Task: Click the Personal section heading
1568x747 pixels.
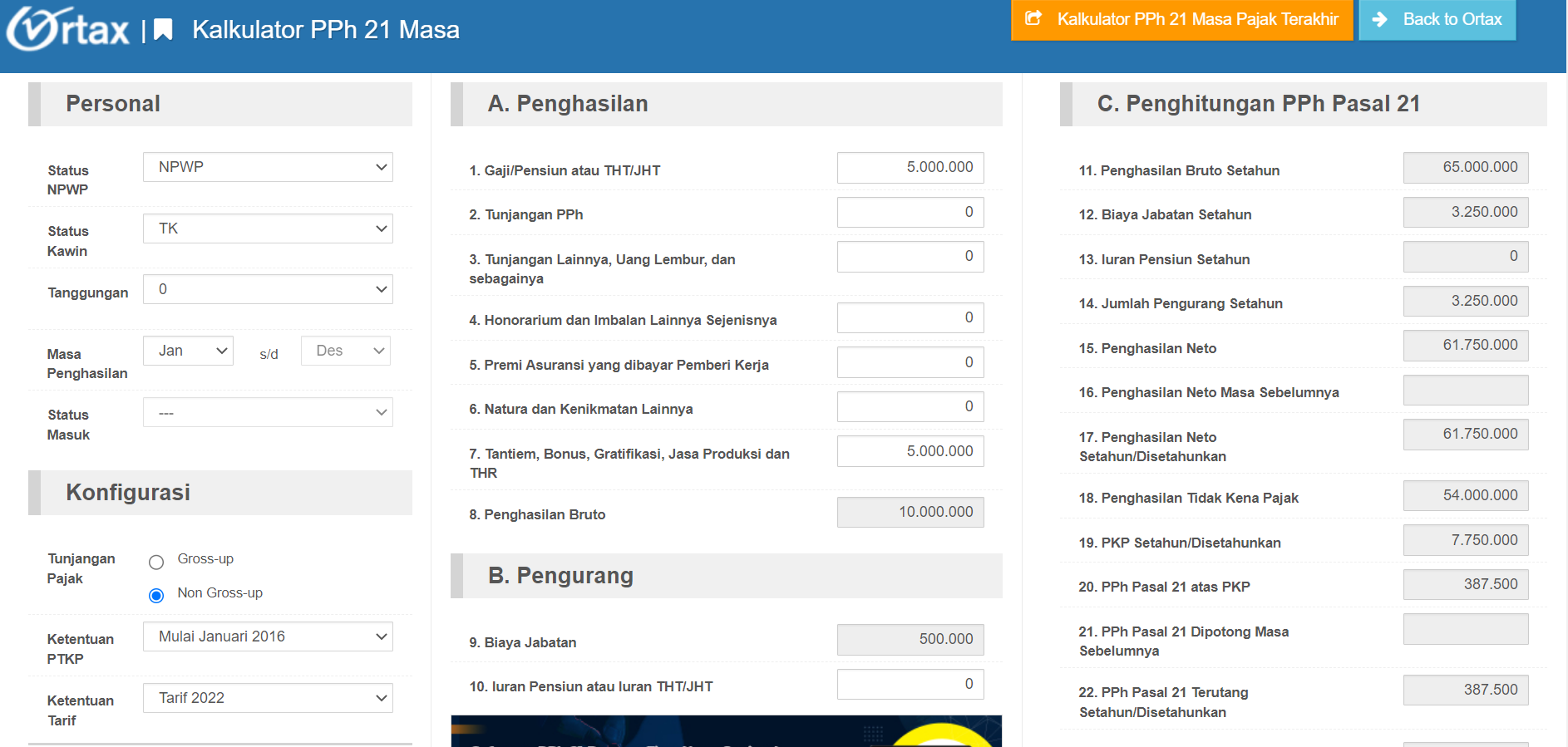Action: 113,104
